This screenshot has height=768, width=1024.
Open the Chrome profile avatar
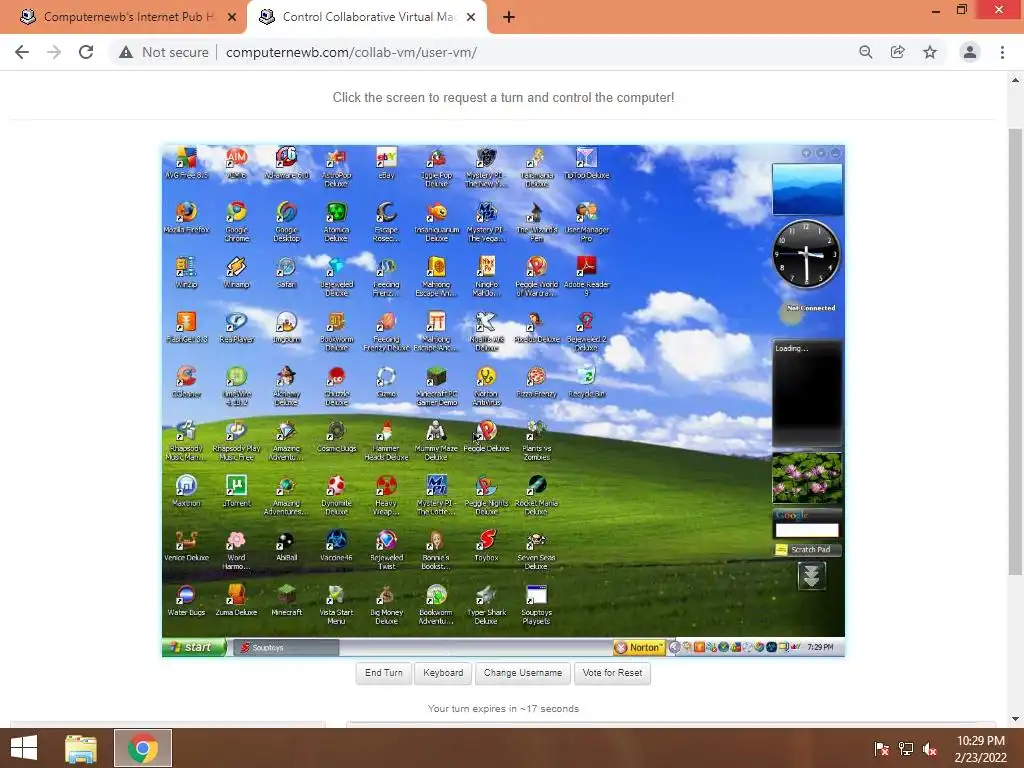pyautogui.click(x=970, y=52)
